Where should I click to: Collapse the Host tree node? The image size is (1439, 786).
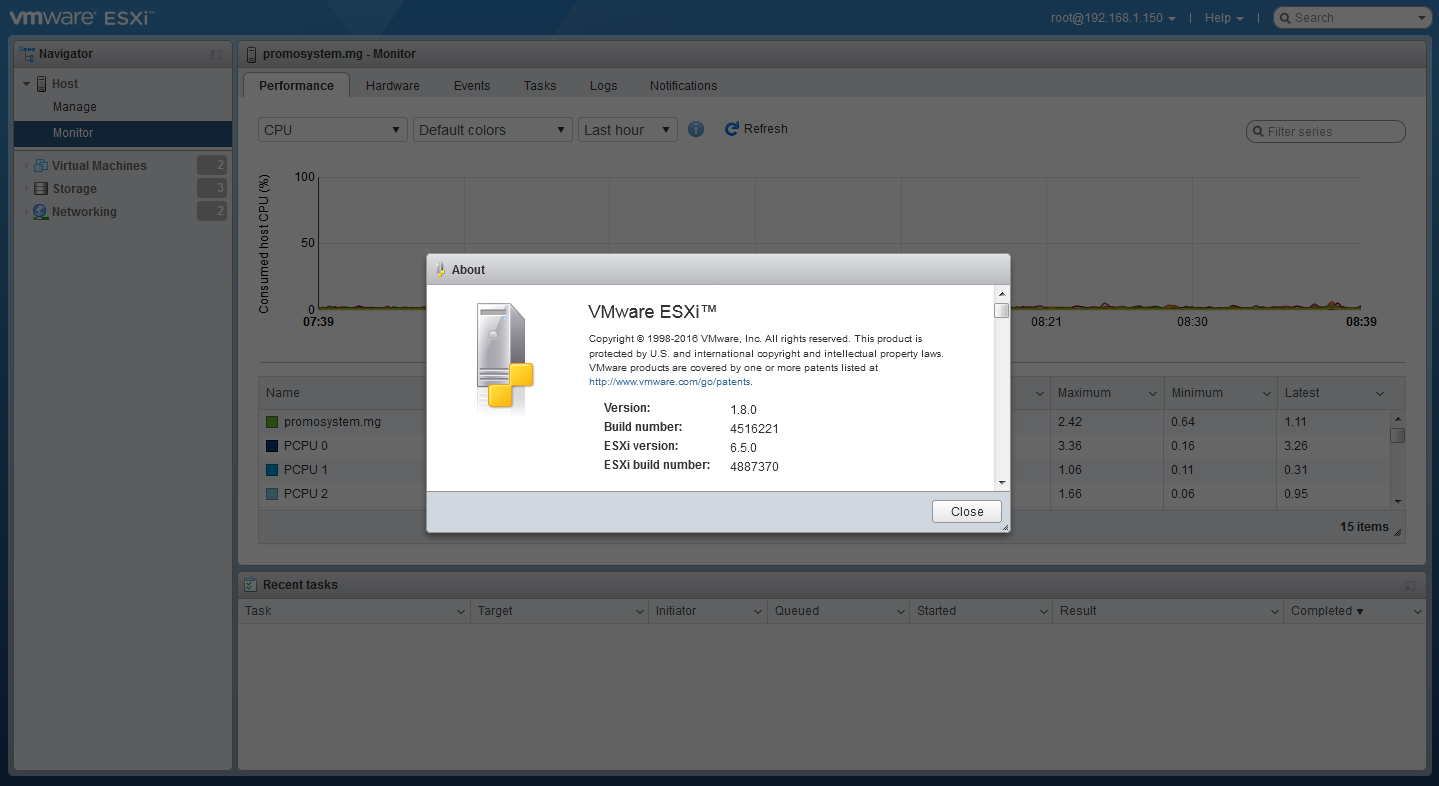click(x=27, y=84)
